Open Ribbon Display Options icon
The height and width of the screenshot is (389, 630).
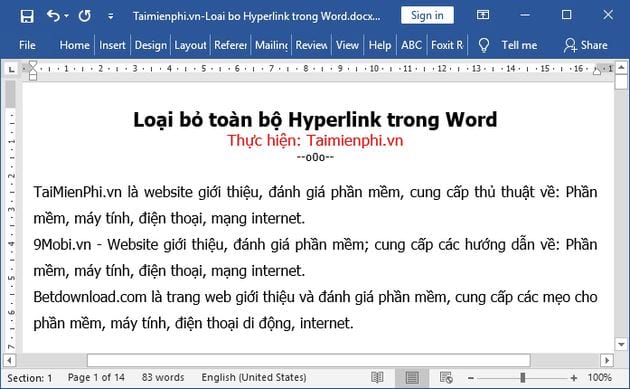(483, 15)
